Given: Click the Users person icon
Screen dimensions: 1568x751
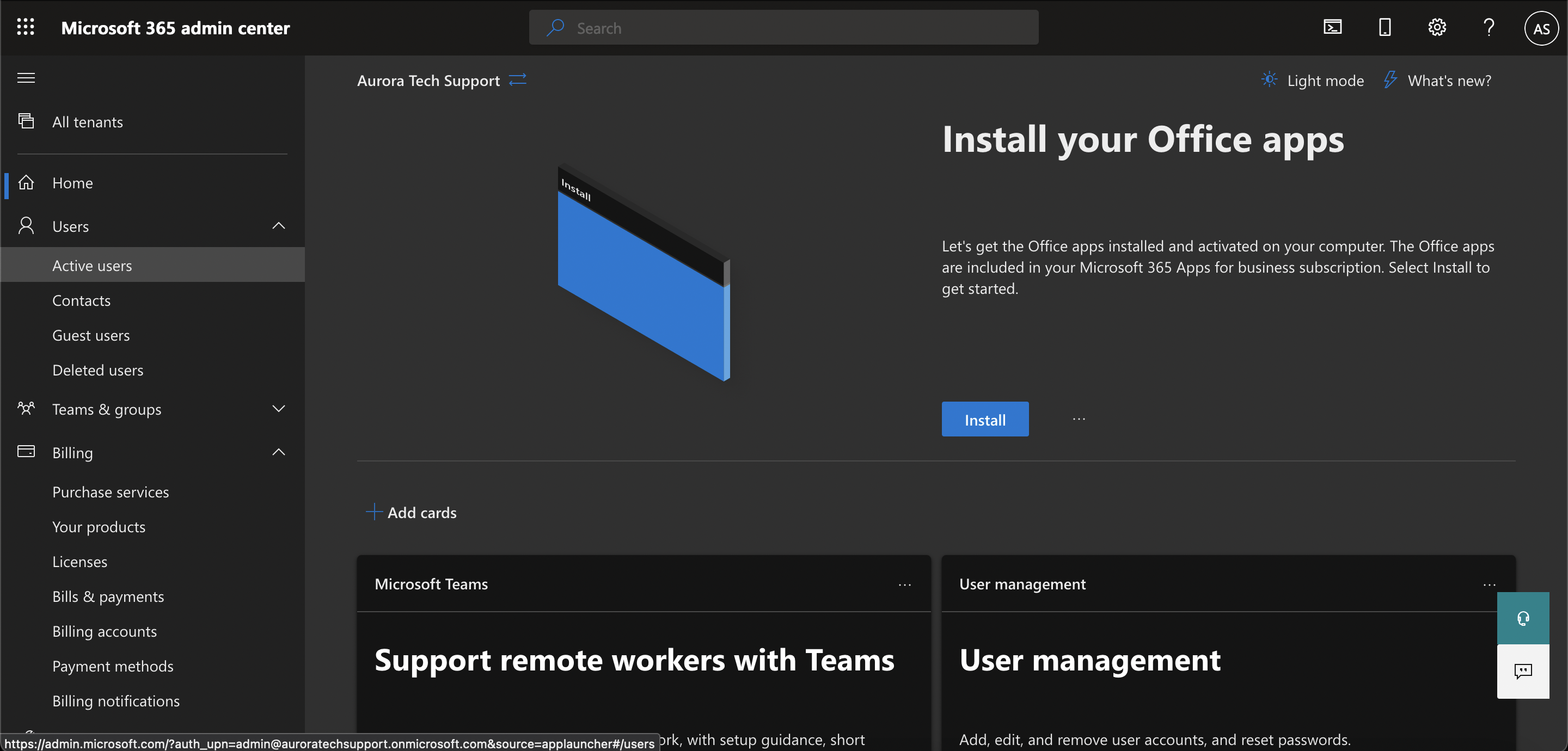Looking at the screenshot, I should (x=26, y=226).
